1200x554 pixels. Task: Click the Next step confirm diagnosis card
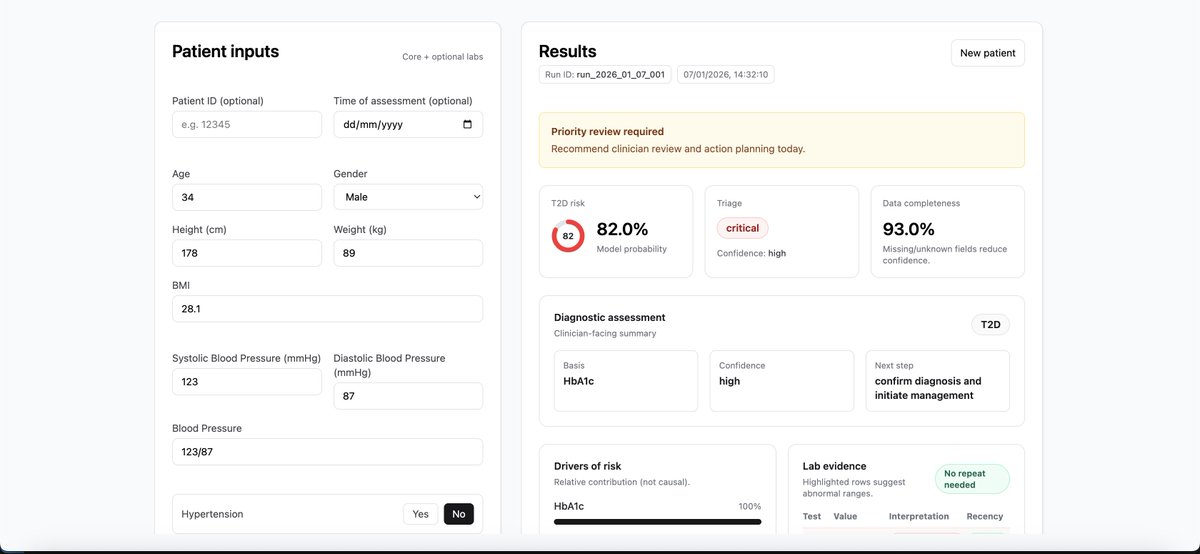coord(938,380)
